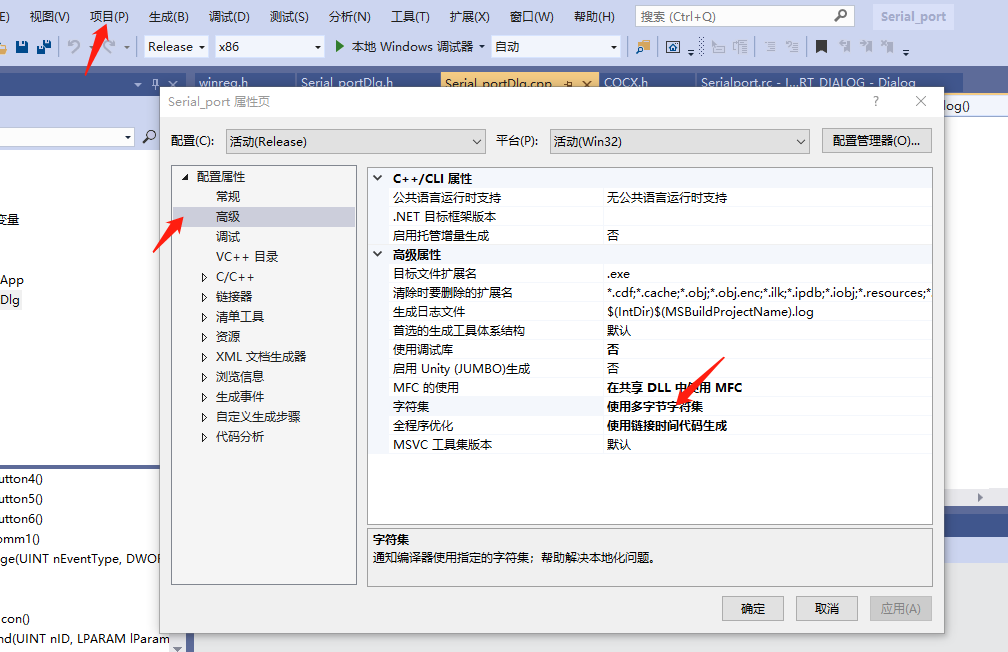
Task: Switch to the Serialport.rc Dialog tab
Action: click(808, 82)
